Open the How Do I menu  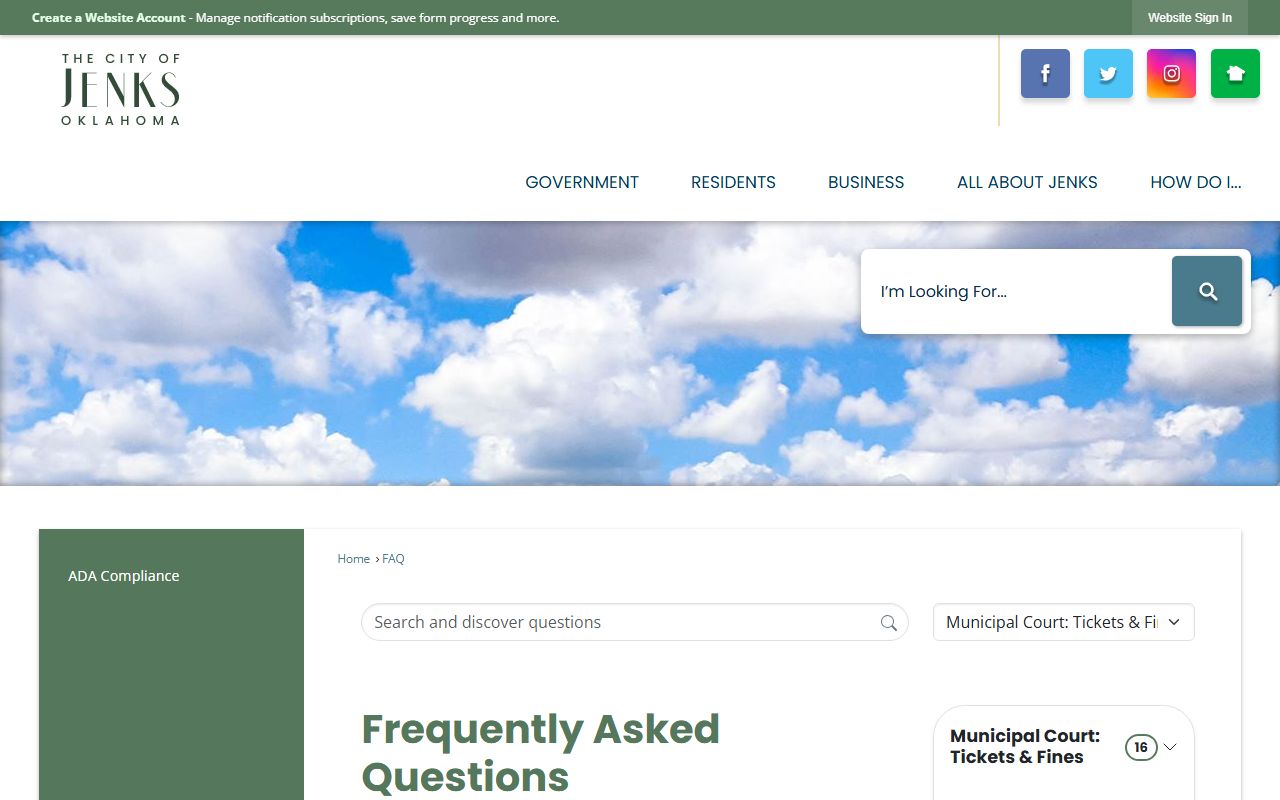click(1195, 182)
